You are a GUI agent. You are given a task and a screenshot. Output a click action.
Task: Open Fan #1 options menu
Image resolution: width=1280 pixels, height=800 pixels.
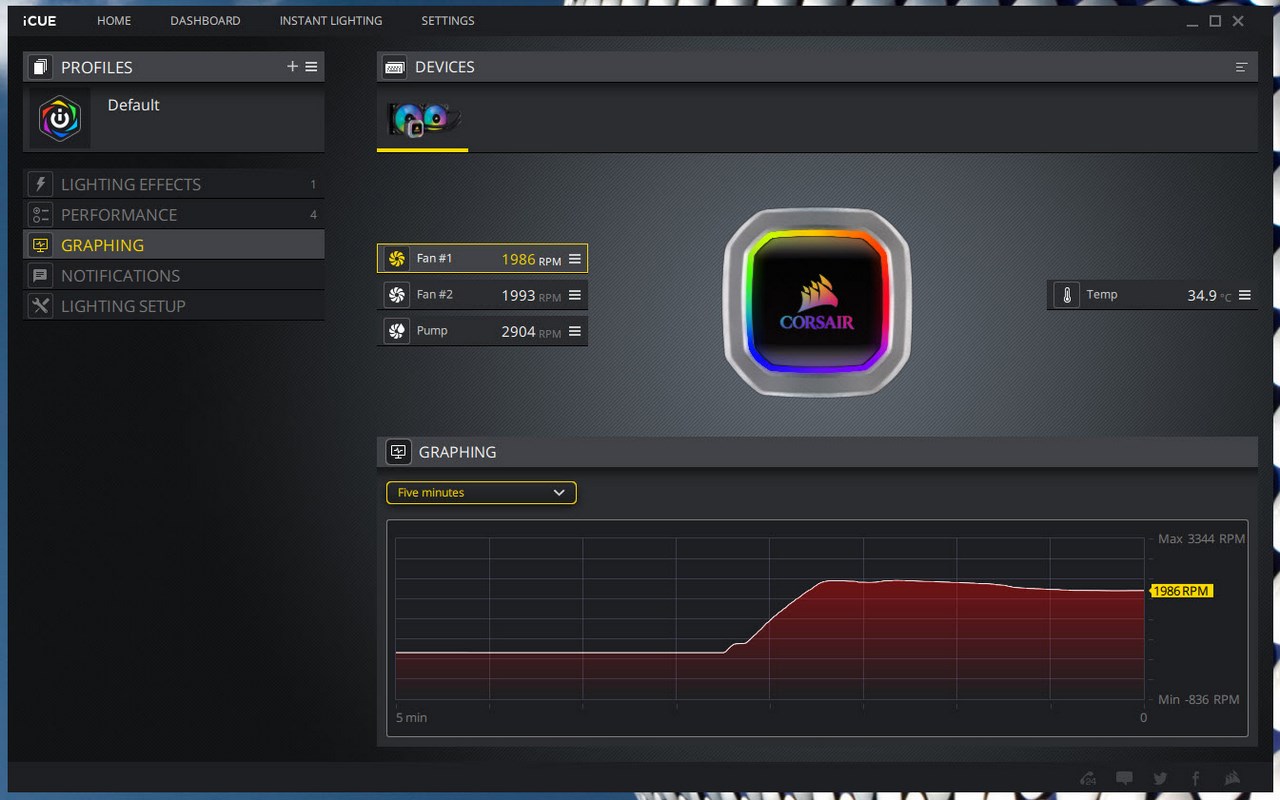click(575, 259)
